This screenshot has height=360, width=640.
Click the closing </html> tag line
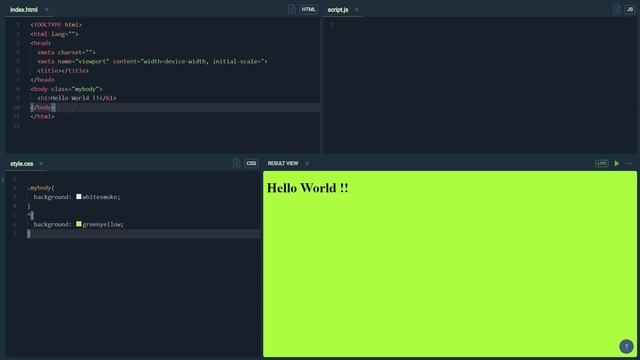pyautogui.click(x=42, y=116)
